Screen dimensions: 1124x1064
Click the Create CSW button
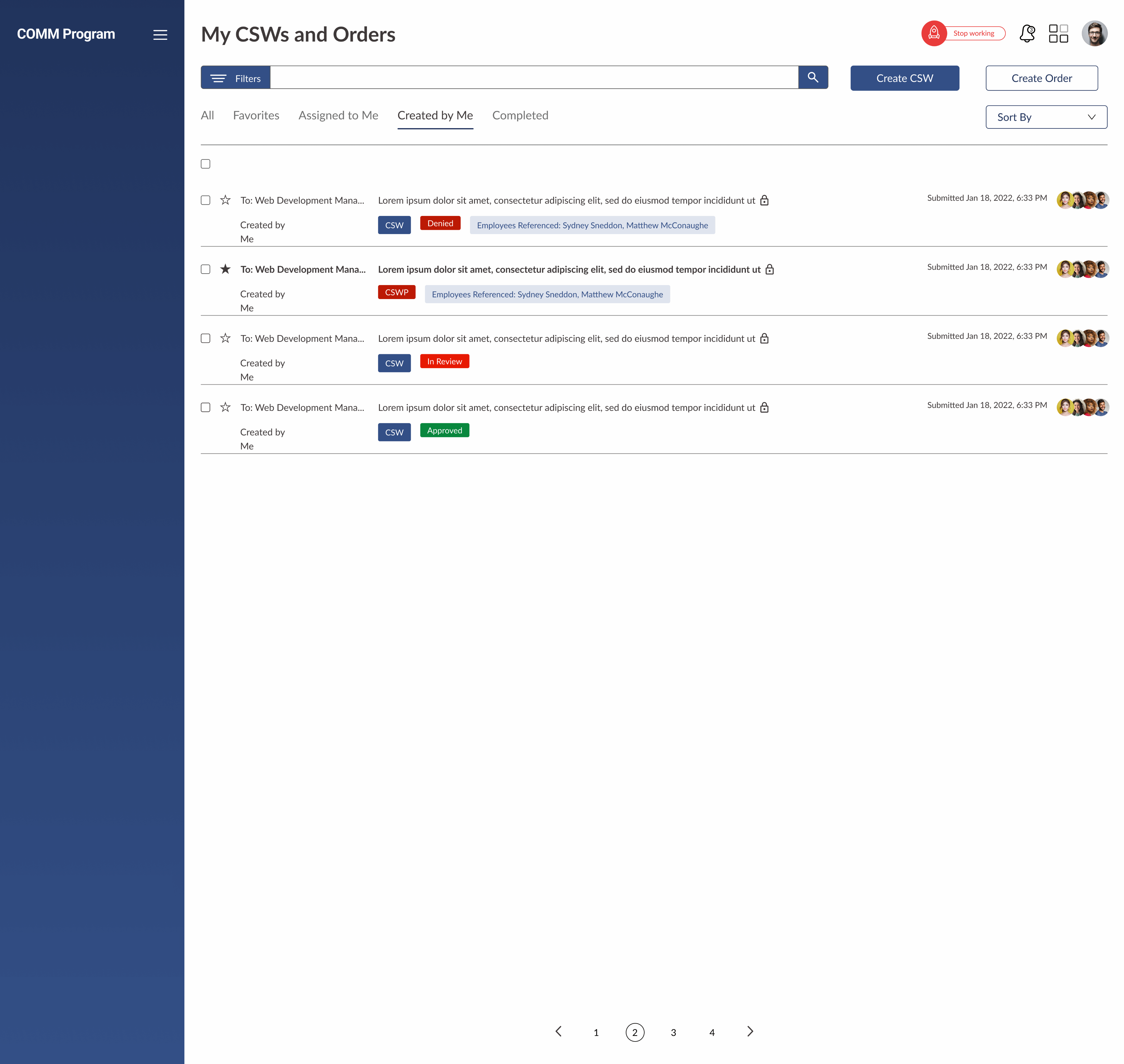(904, 78)
